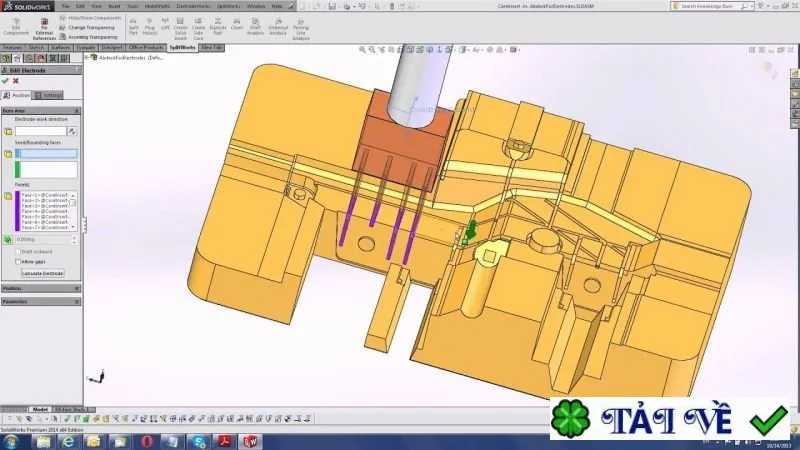Select Face<1>@CoreInsert in Face(s) list
The height and width of the screenshot is (450, 800).
pos(45,195)
